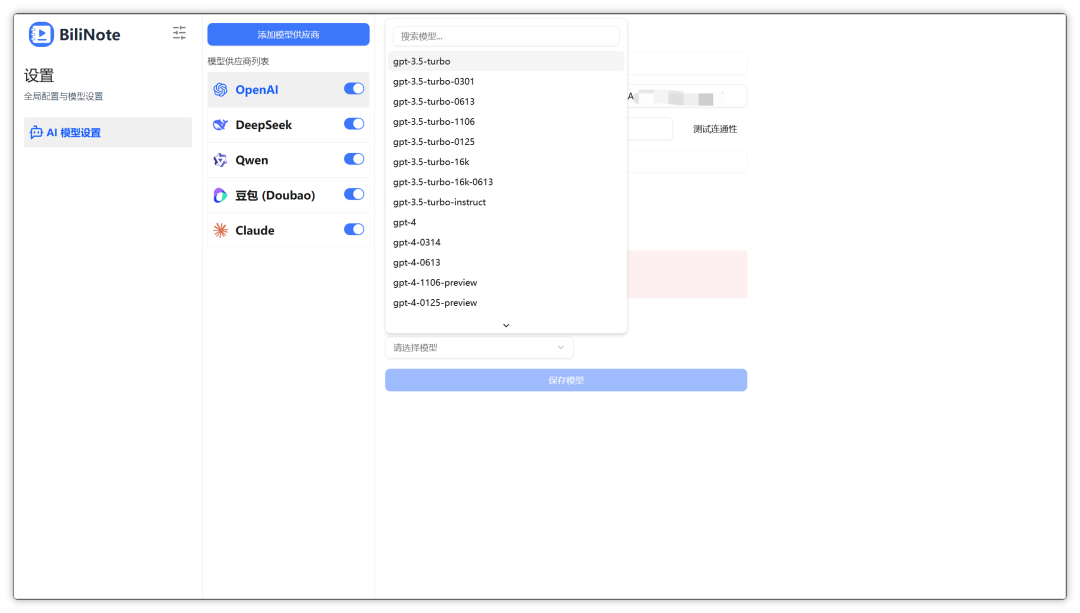Disable the OpenAI provider toggle
The image size is (1080, 613).
[x=354, y=88]
